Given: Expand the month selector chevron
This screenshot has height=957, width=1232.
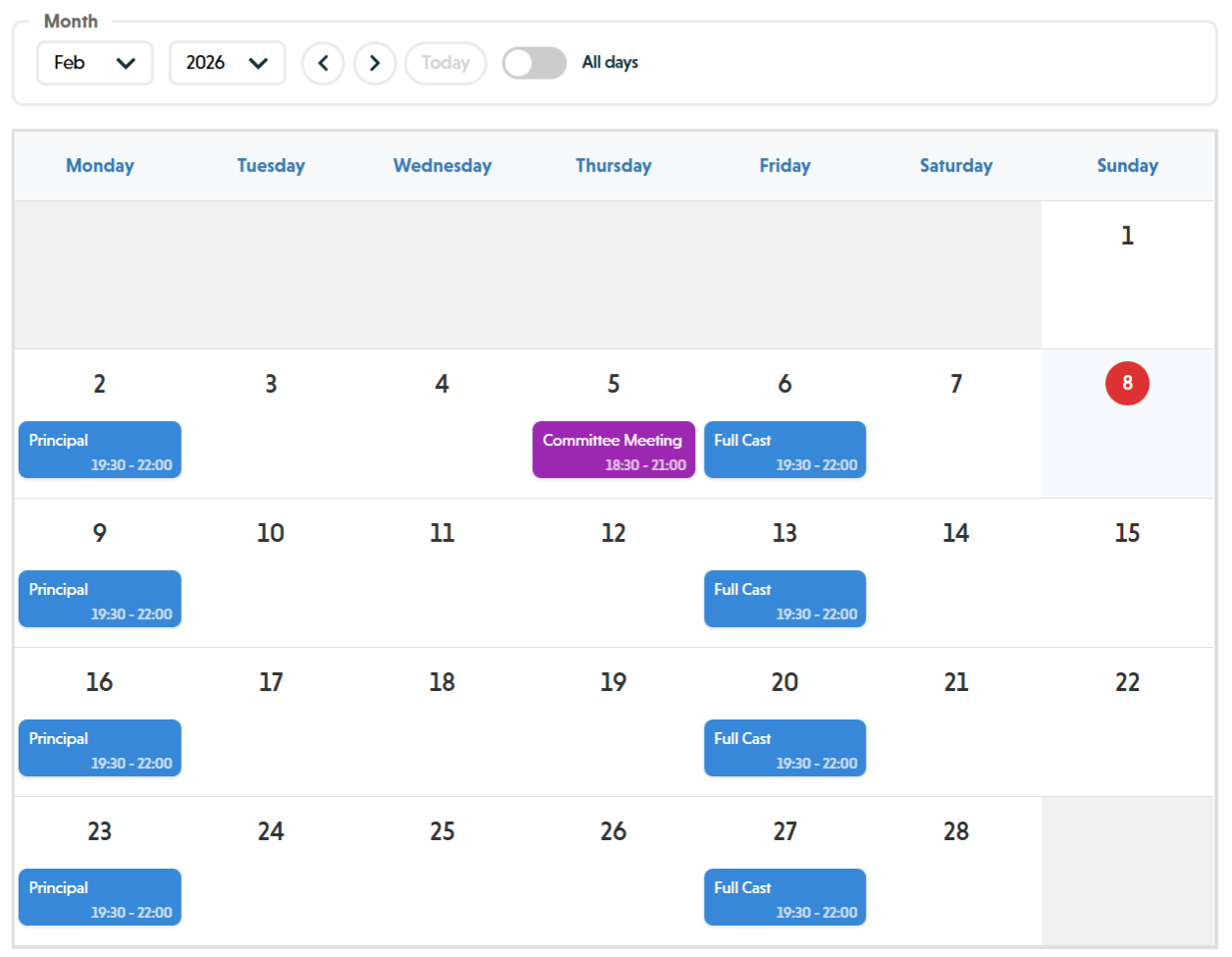Looking at the screenshot, I should [127, 63].
